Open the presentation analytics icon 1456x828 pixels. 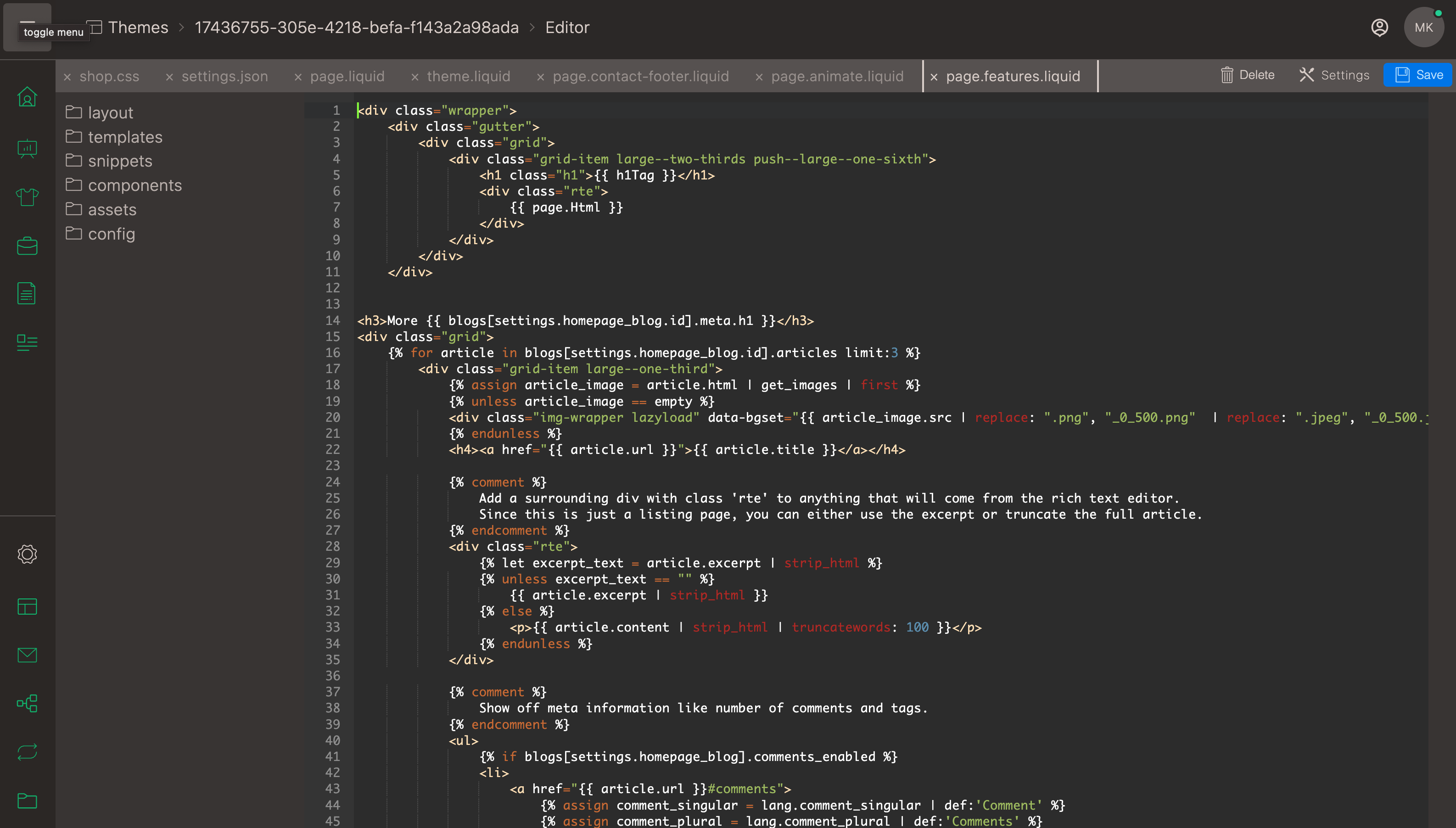(27, 148)
